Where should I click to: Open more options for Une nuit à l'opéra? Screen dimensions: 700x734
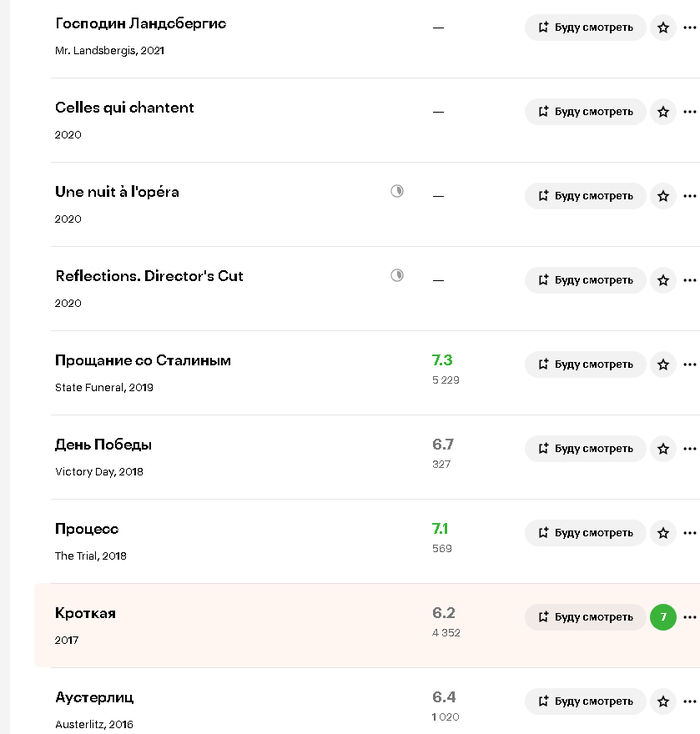pos(689,196)
